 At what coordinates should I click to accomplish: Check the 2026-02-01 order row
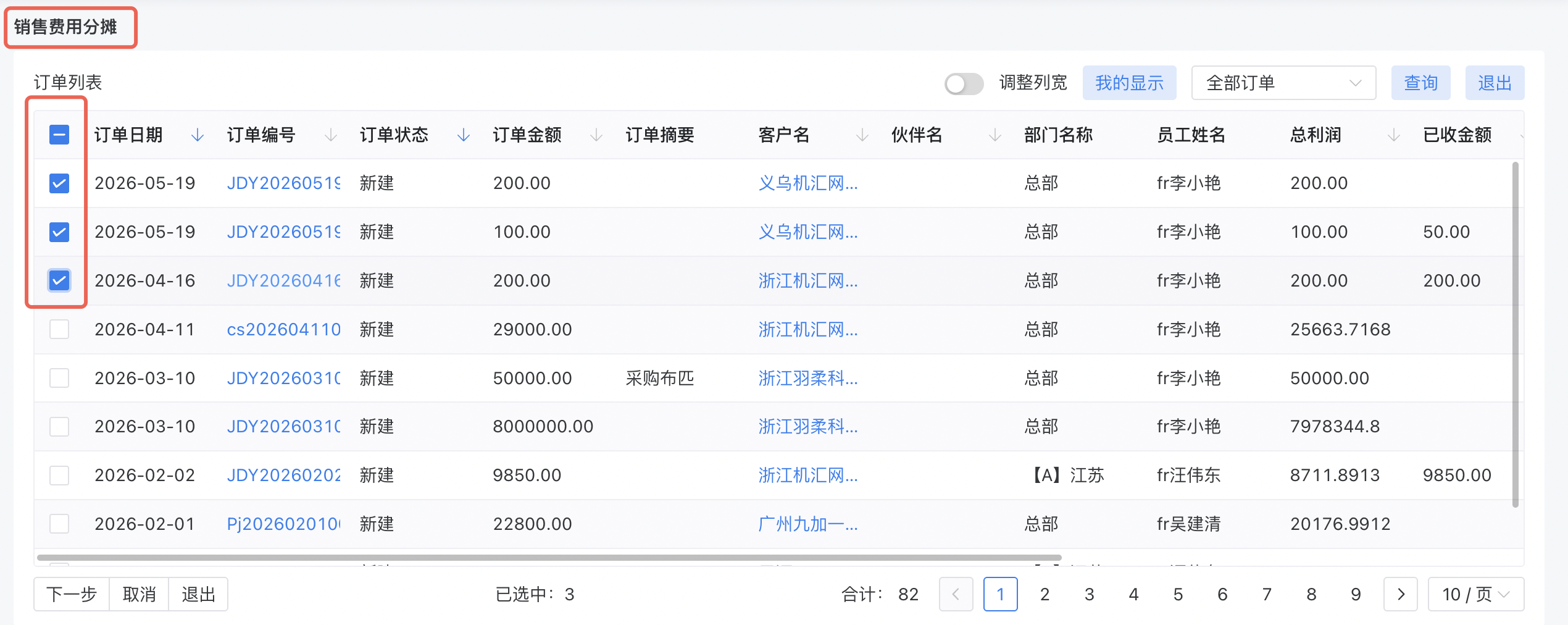point(59,524)
